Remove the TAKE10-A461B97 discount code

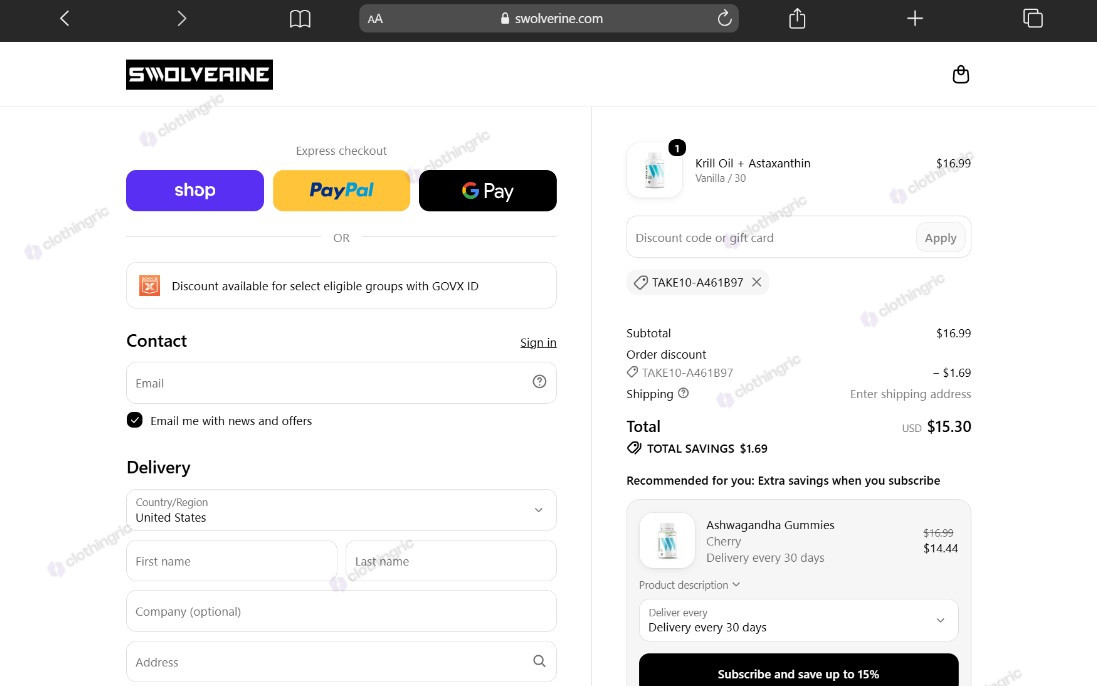point(756,282)
